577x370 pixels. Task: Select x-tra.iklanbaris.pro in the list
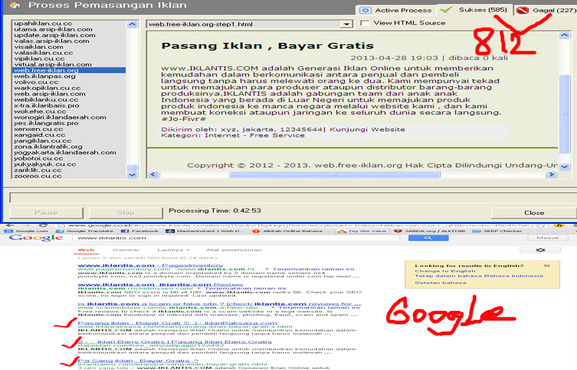click(x=46, y=106)
